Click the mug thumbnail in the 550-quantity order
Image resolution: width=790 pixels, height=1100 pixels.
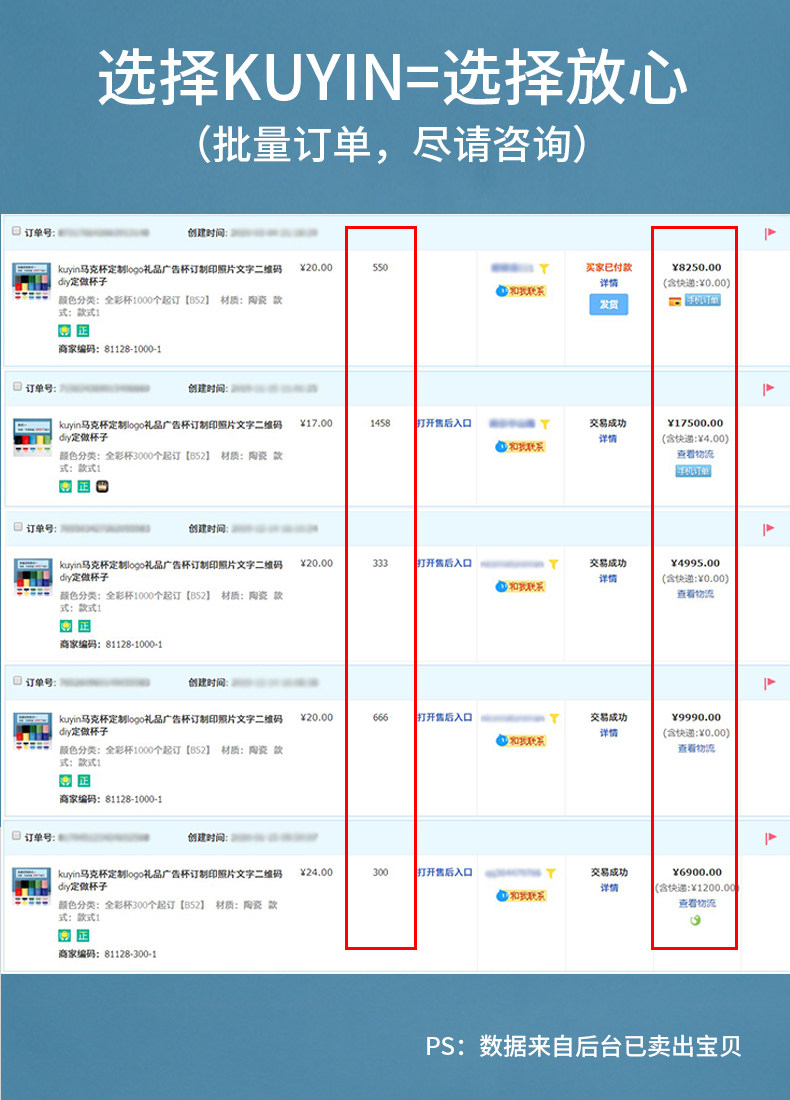click(x=32, y=281)
